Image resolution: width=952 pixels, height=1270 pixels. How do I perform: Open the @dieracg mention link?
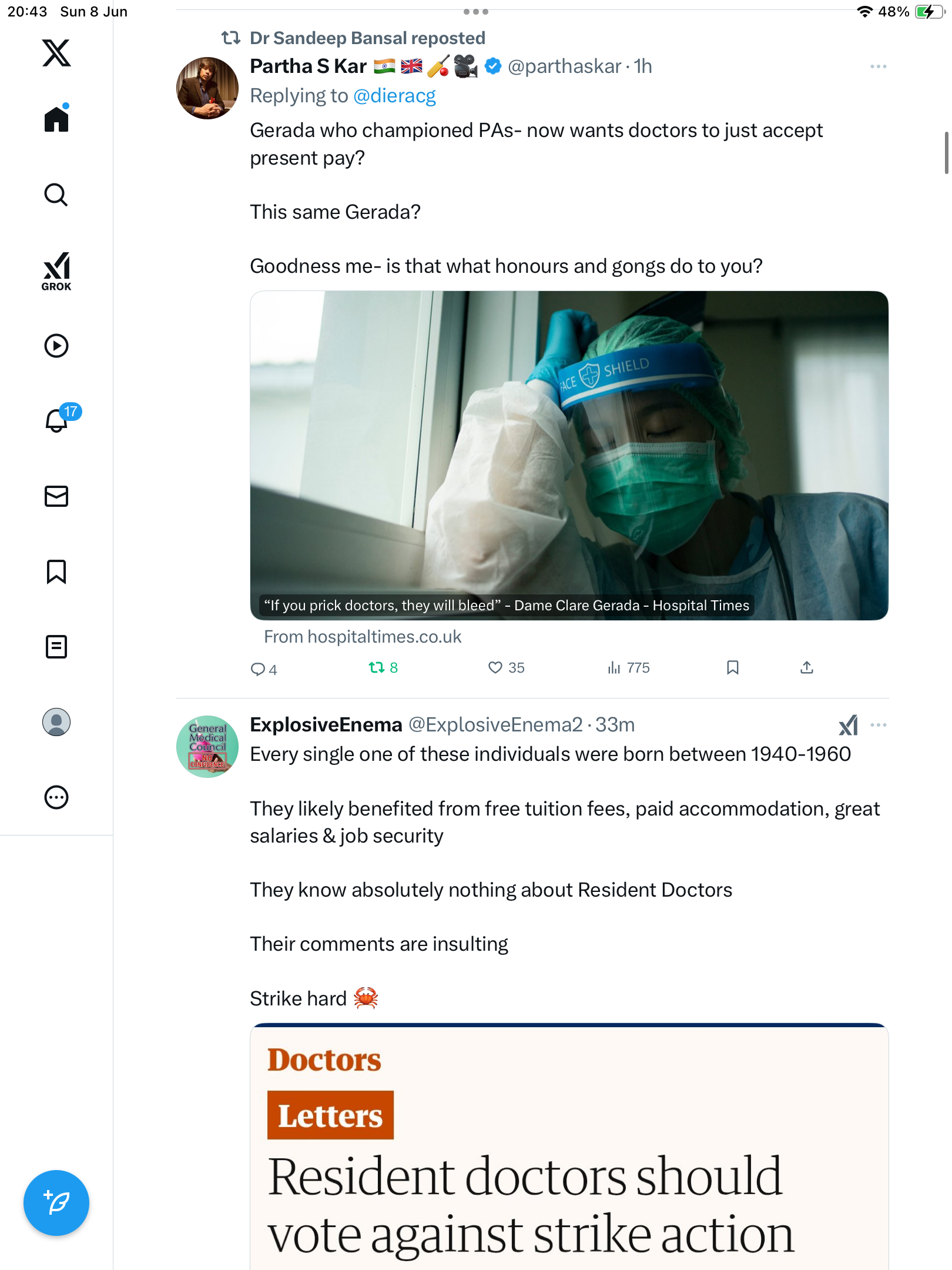394,96
